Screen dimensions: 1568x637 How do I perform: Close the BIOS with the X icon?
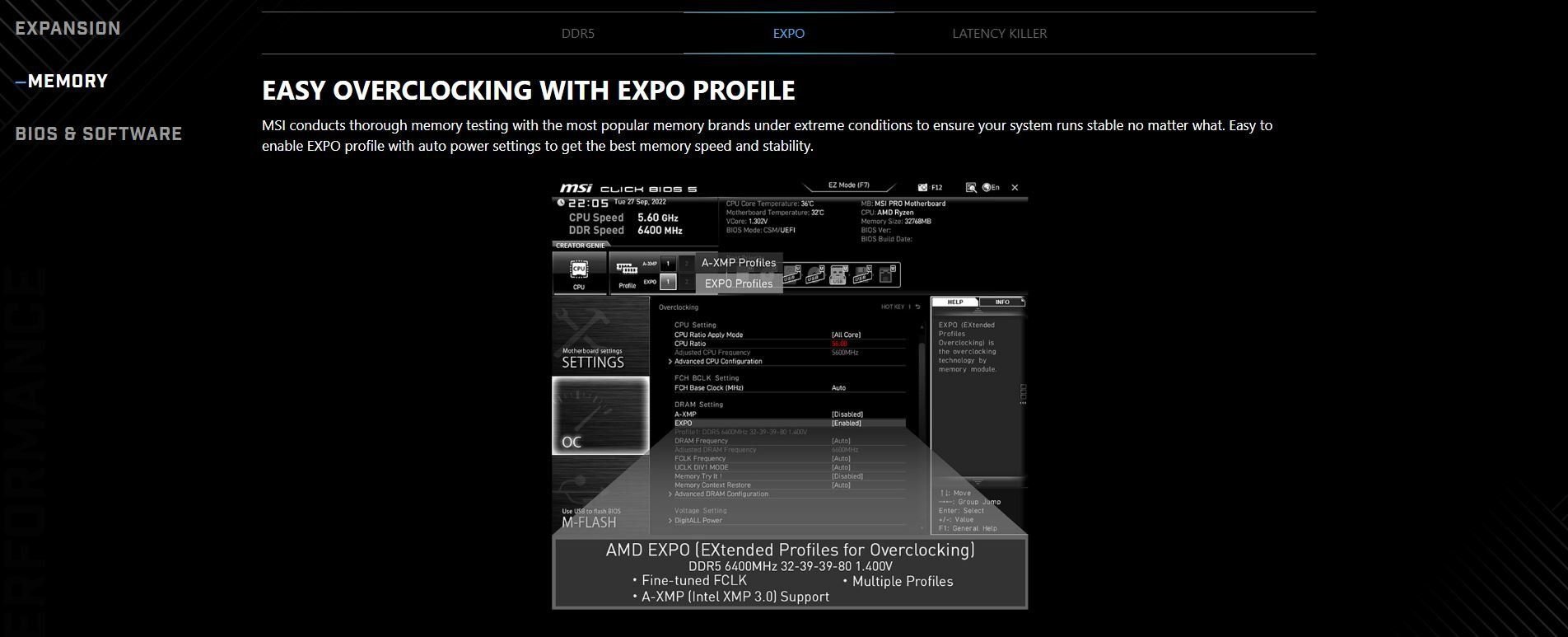point(1015,188)
